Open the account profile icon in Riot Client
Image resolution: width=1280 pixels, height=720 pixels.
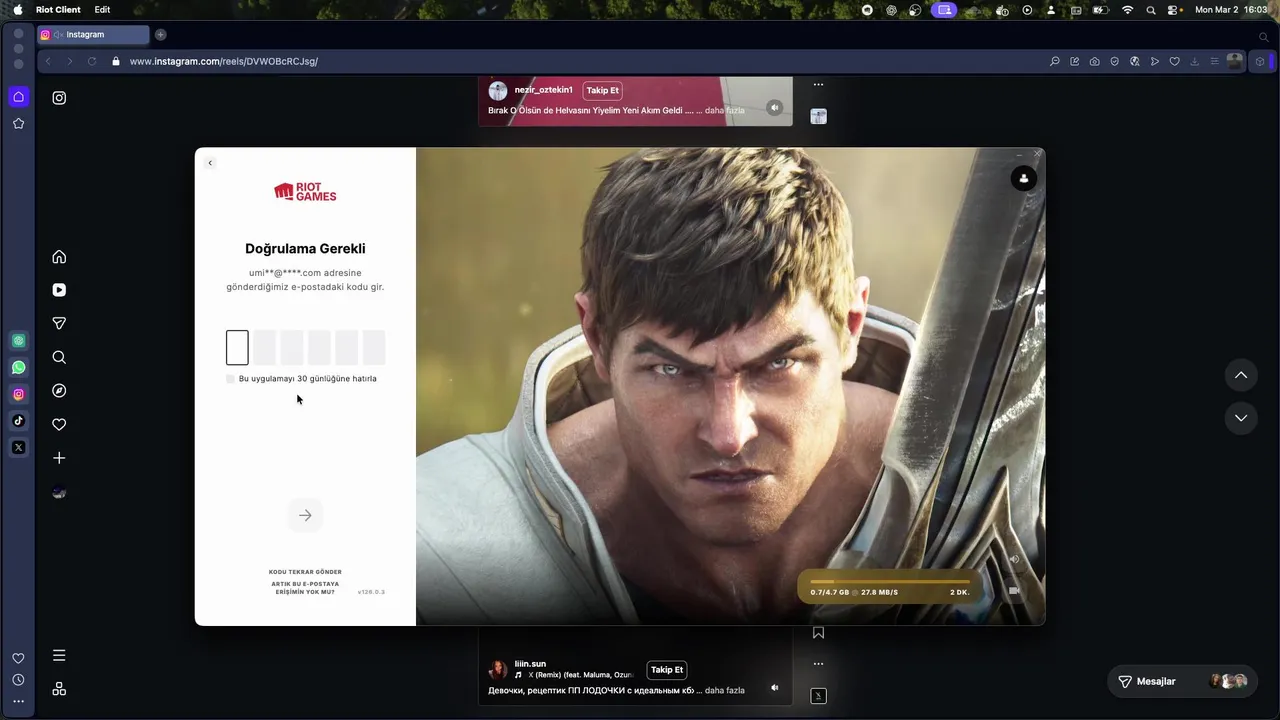1023,178
